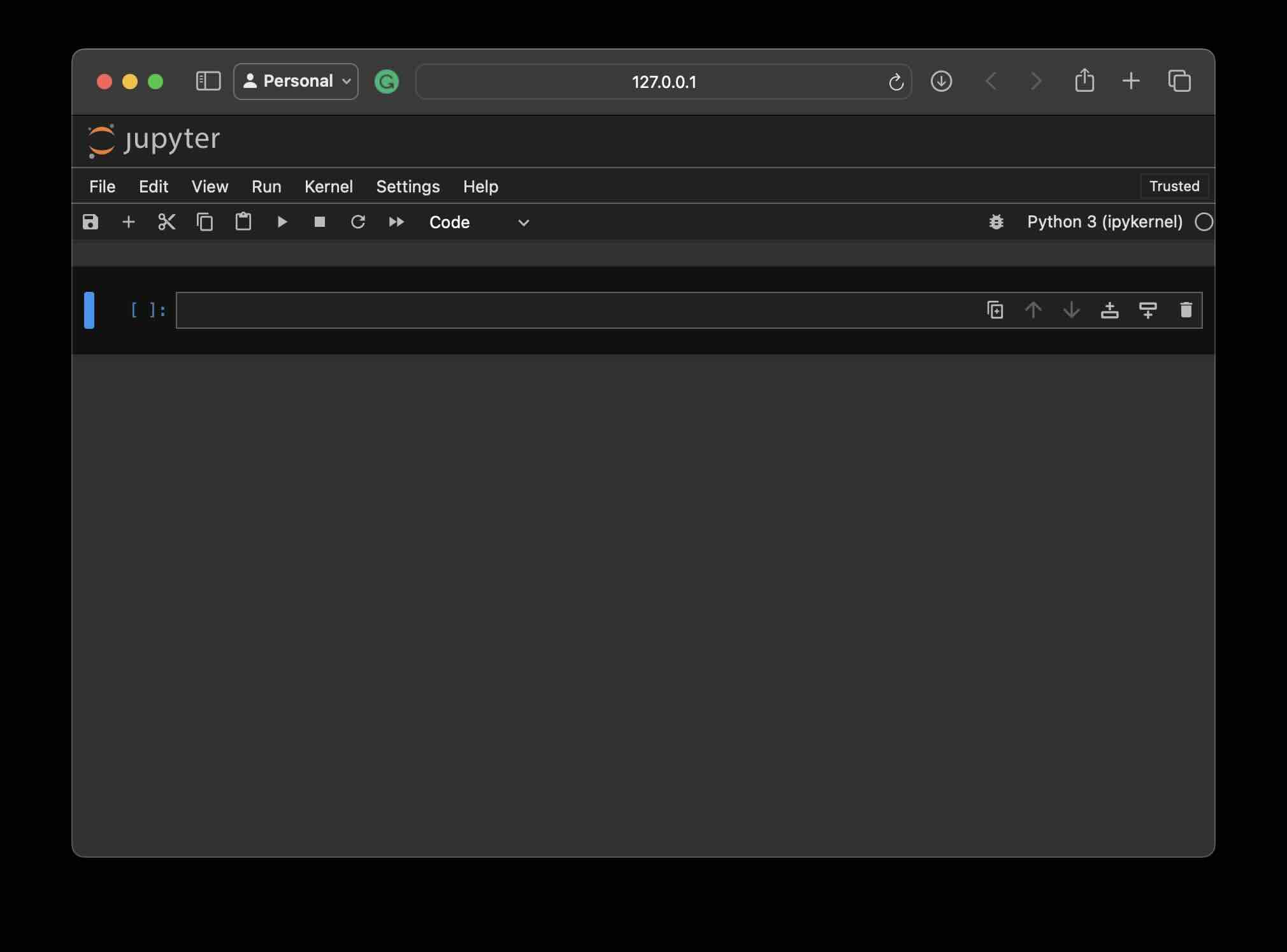Enable the debugger with the bug icon
1287x952 pixels.
click(996, 222)
